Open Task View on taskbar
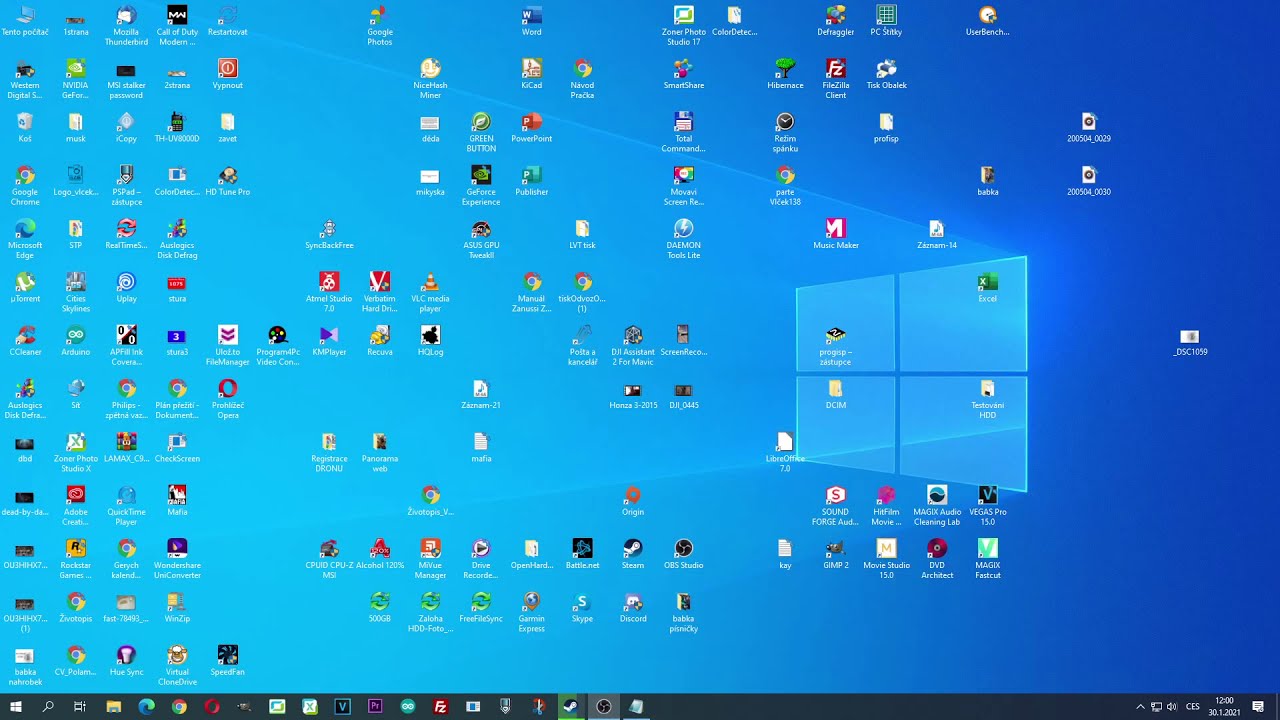Image resolution: width=1280 pixels, height=720 pixels. click(80, 707)
